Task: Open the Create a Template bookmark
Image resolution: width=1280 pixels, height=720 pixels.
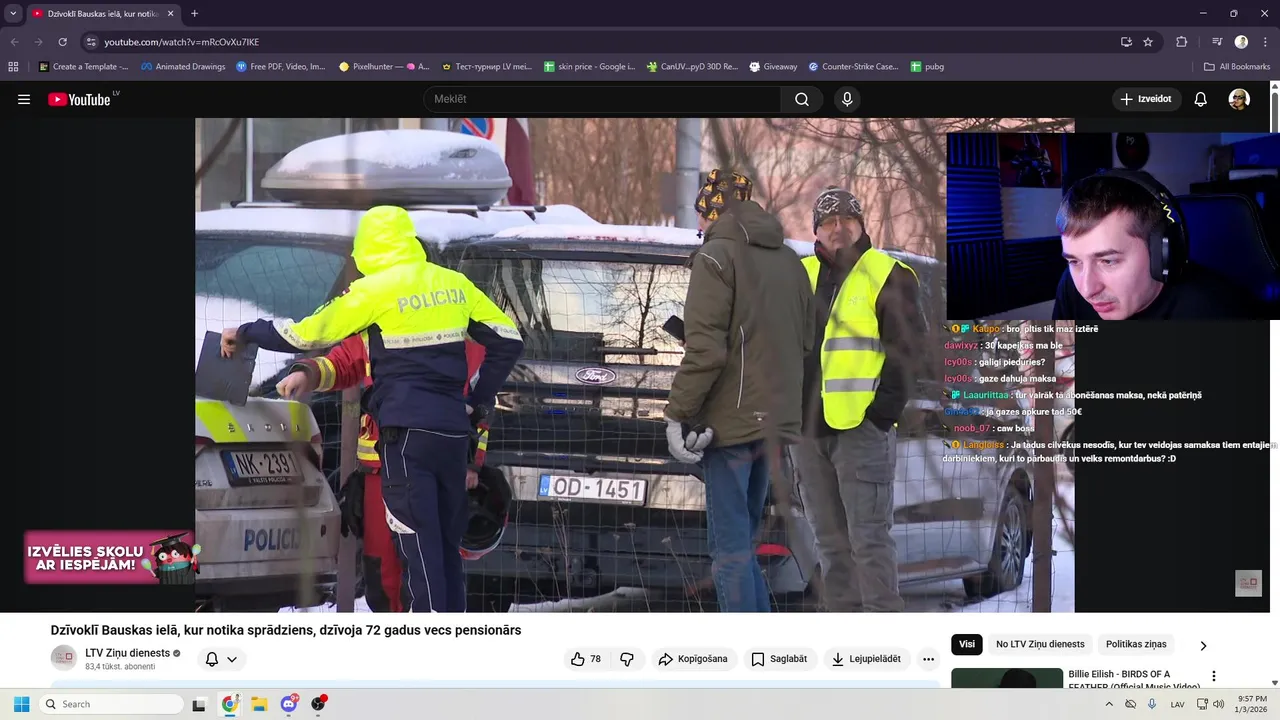Action: coord(83,67)
